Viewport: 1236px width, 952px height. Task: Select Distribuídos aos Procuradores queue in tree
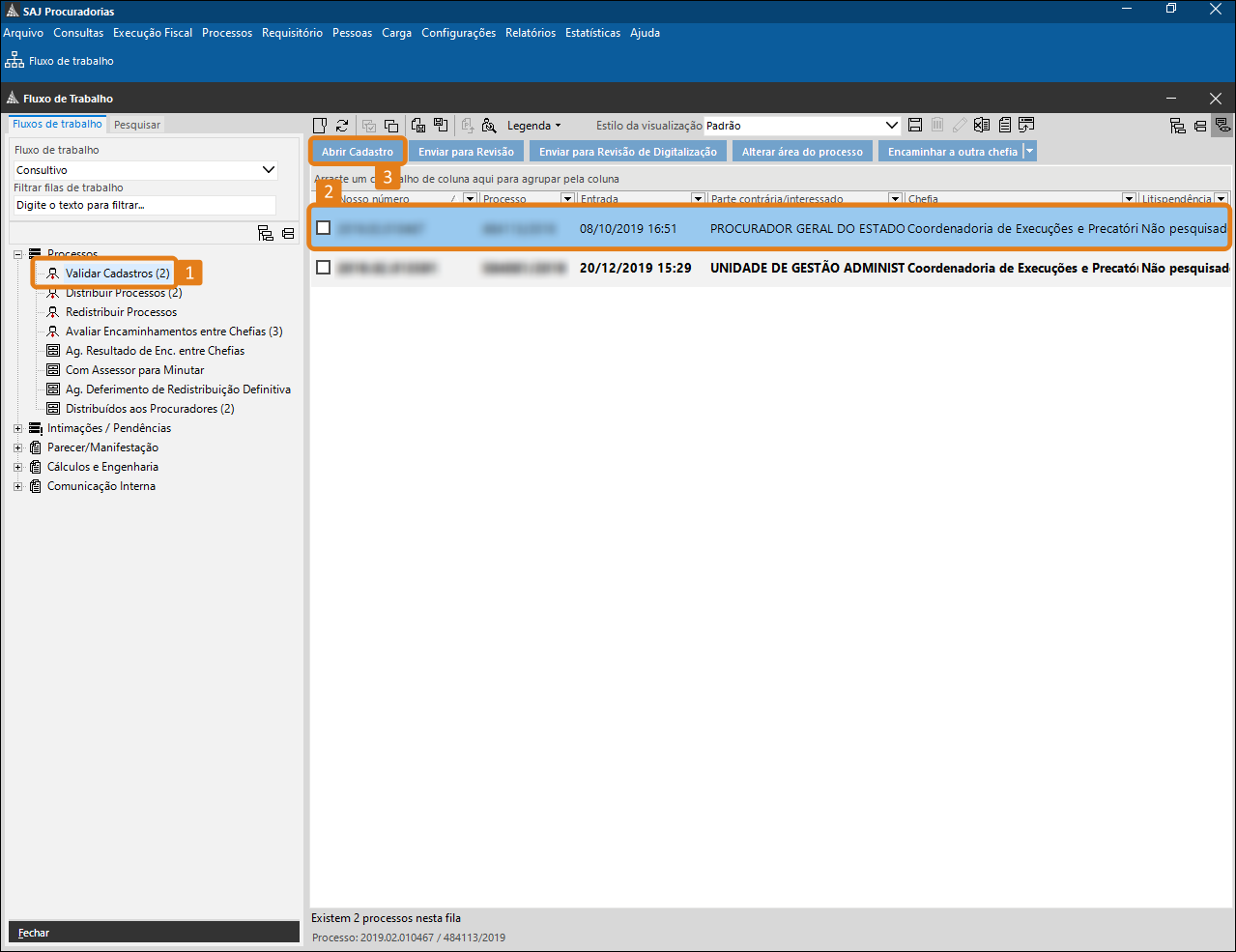(x=149, y=409)
